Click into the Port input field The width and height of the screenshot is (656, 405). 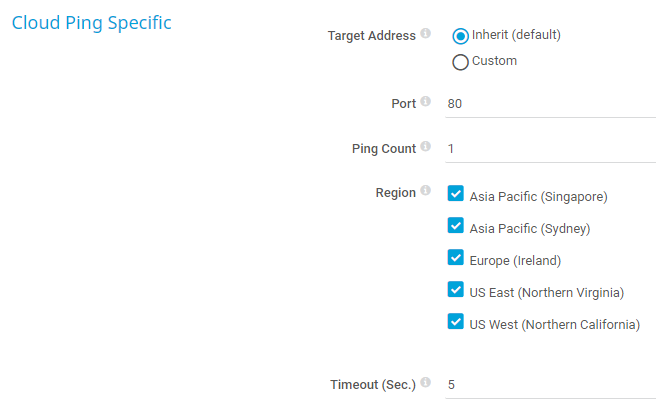[x=550, y=104]
